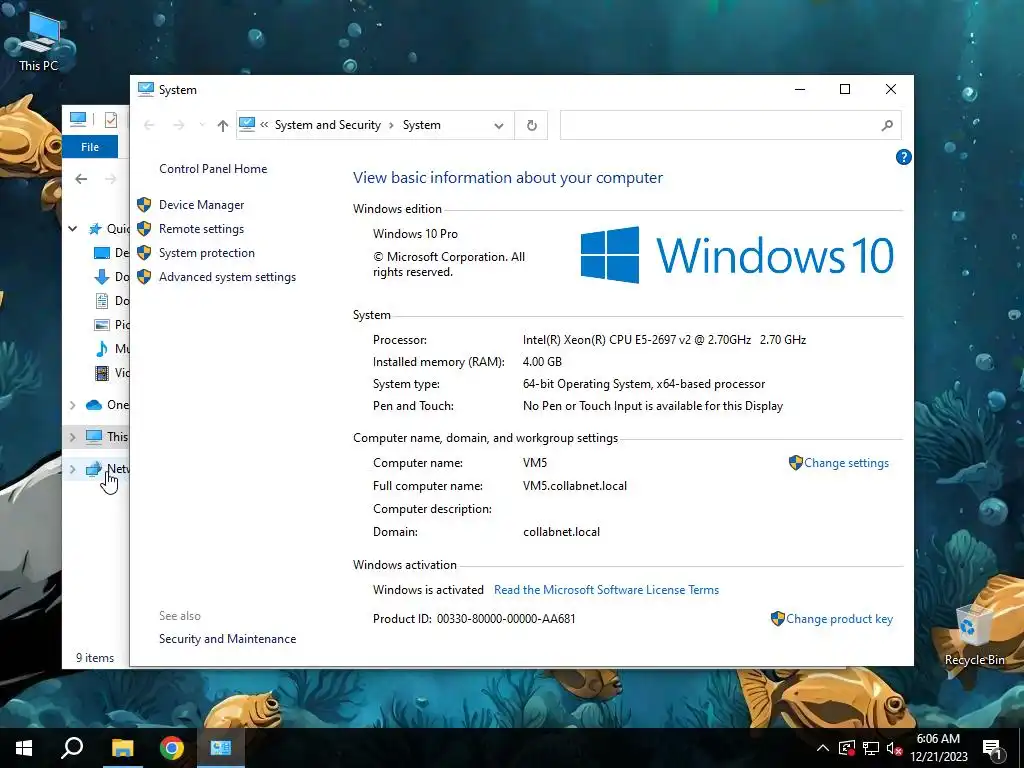The image size is (1024, 768).
Task: Click shield icon beside Remote settings
Action: click(x=144, y=229)
